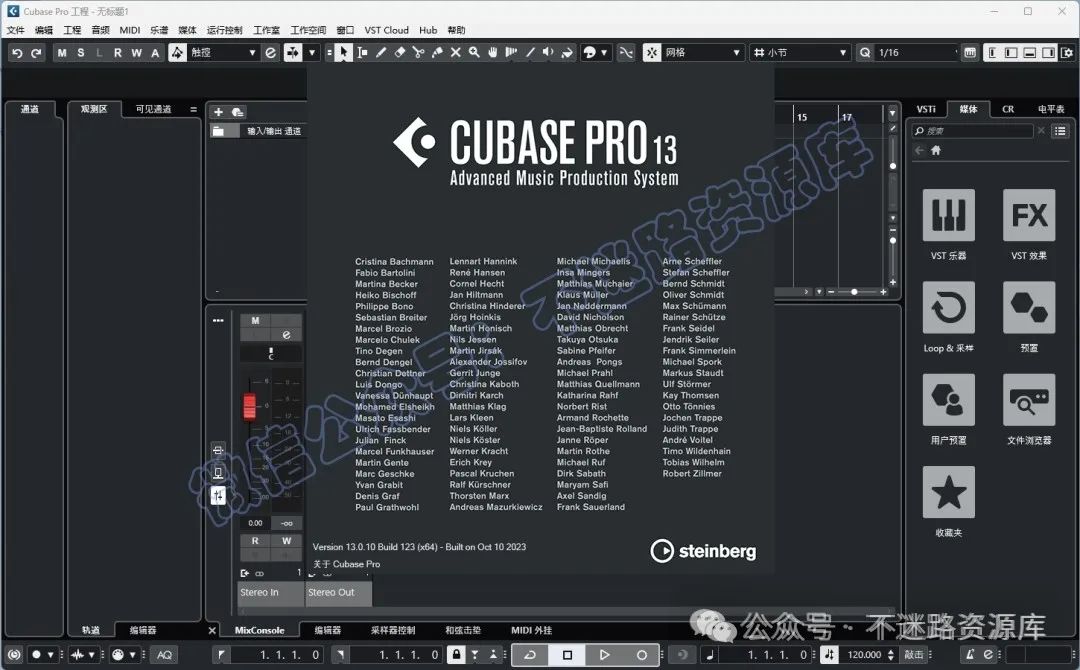The width and height of the screenshot is (1080, 670).
Task: Open the 网格 snap type dropdown
Action: click(703, 52)
